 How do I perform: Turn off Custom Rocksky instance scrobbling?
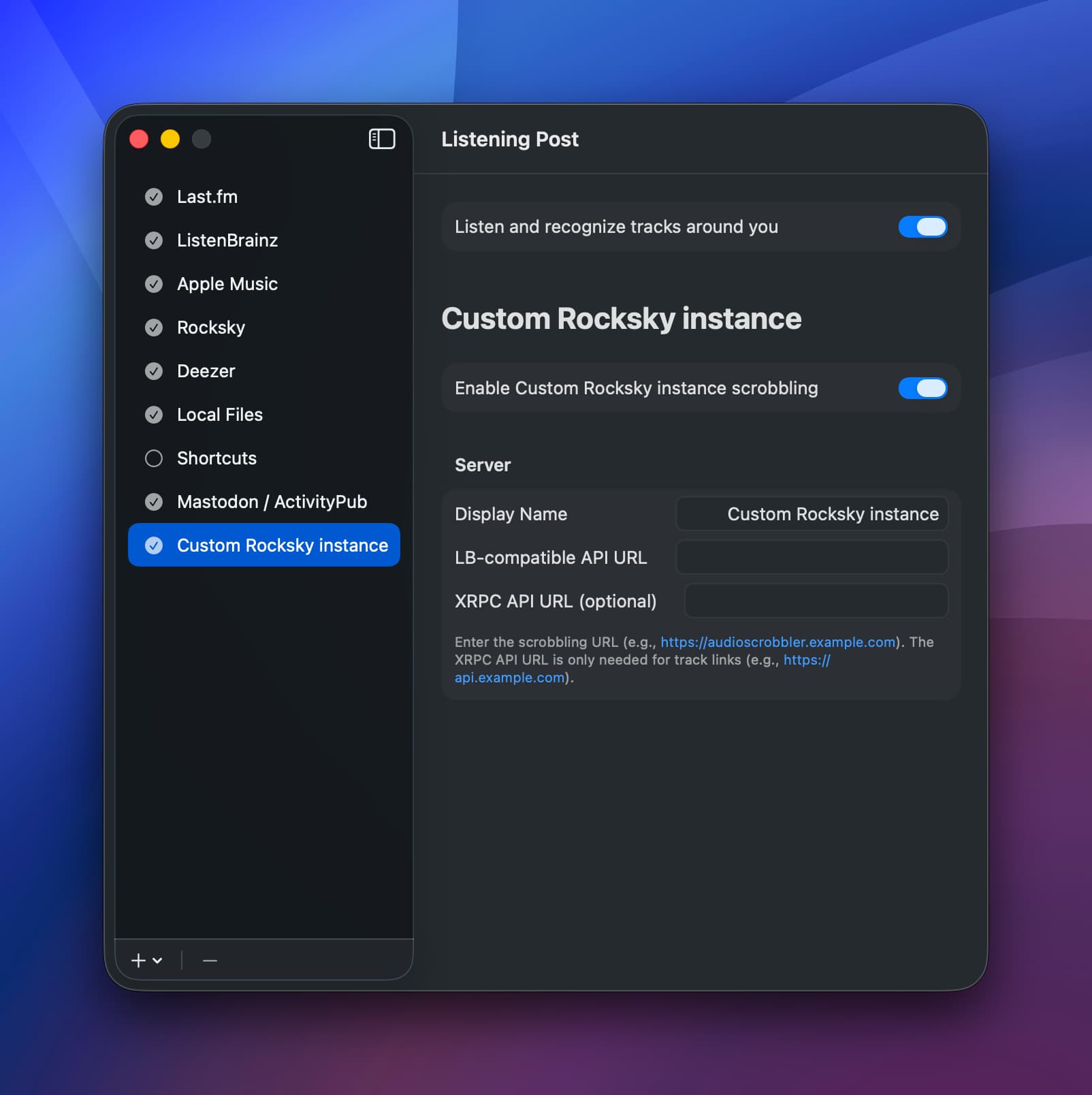[922, 388]
